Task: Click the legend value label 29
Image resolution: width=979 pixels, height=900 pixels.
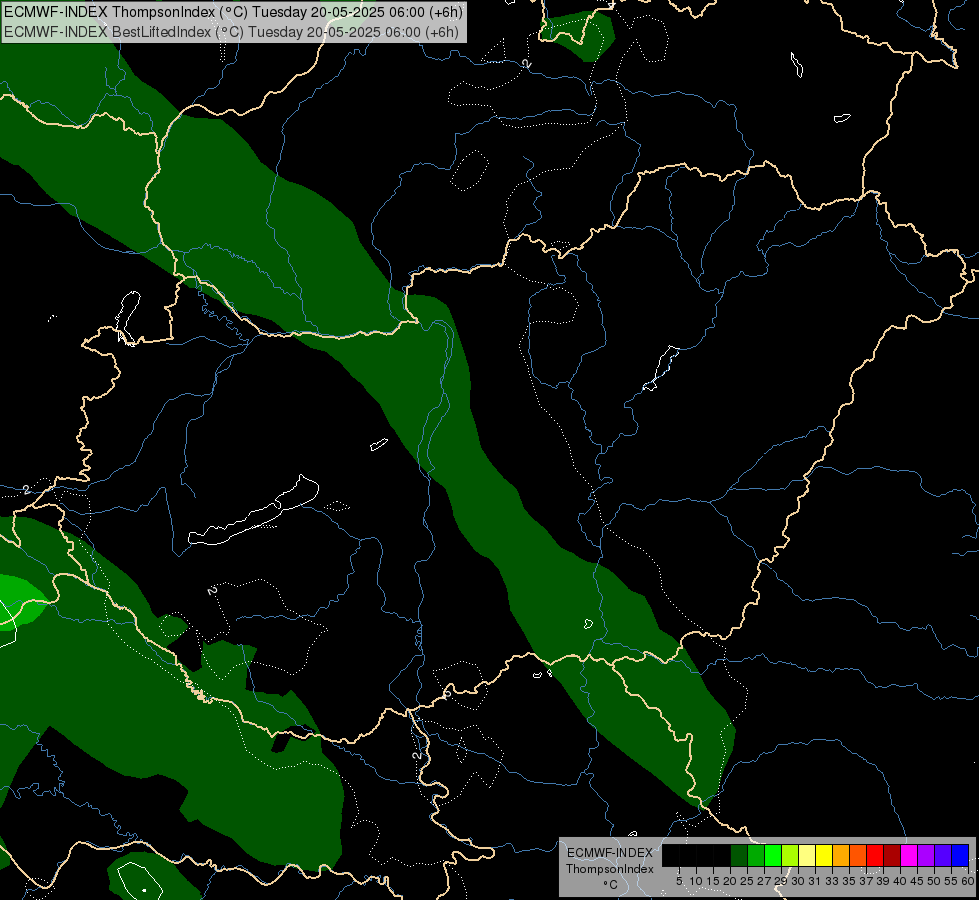Action: (781, 881)
